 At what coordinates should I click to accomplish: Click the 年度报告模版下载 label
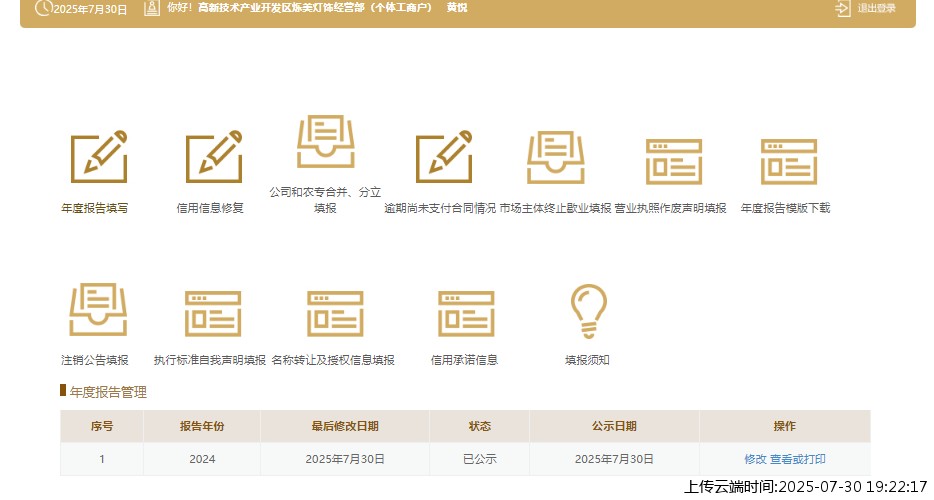point(785,208)
